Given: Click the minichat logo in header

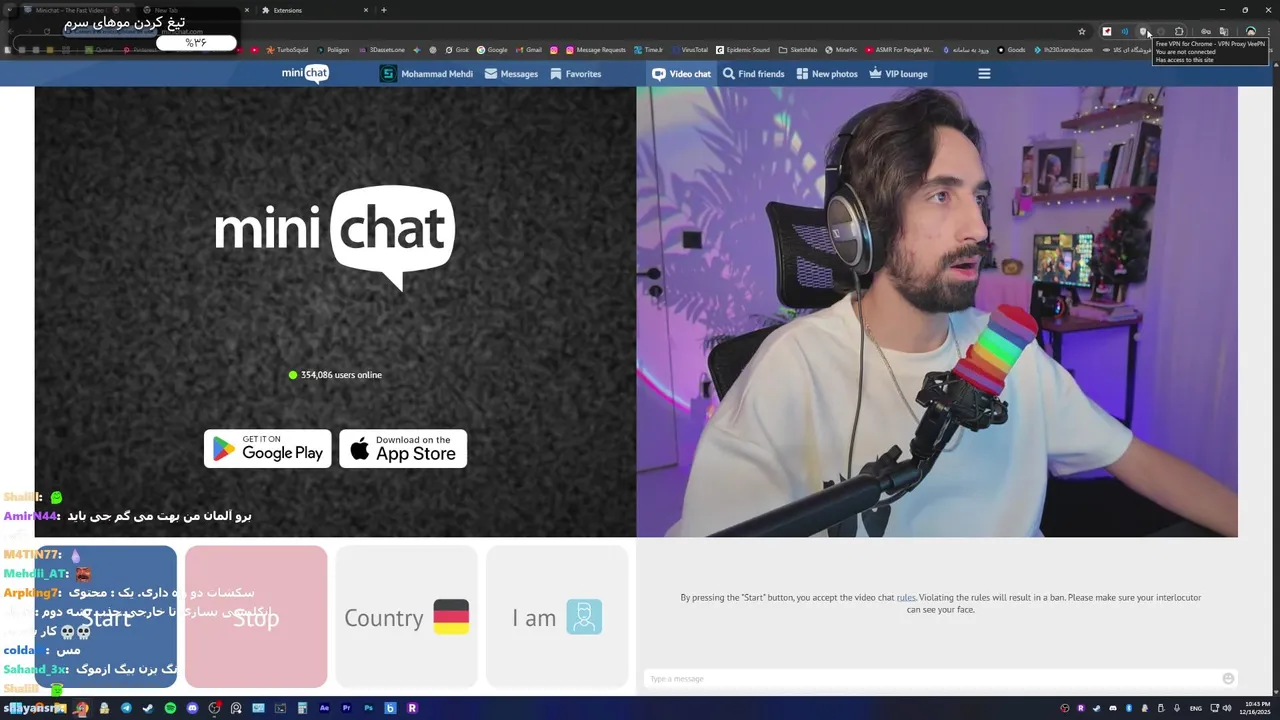Looking at the screenshot, I should click(x=305, y=73).
